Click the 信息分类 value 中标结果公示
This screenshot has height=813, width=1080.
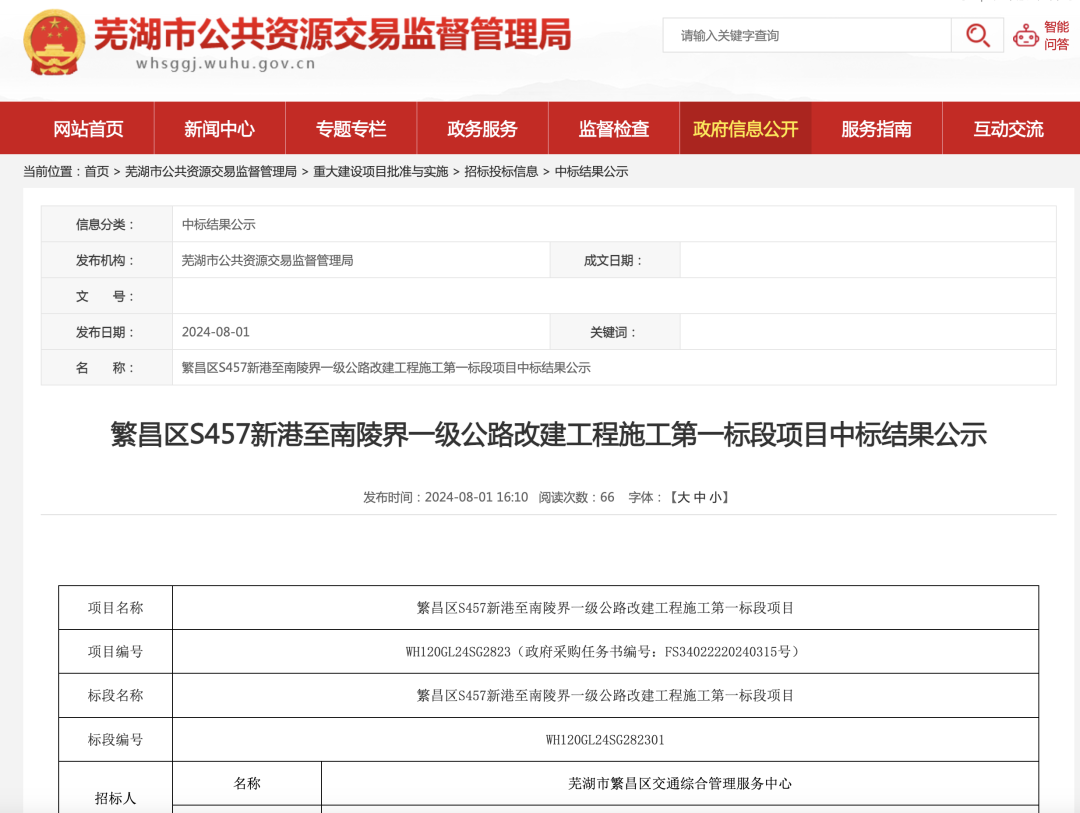click(x=218, y=225)
